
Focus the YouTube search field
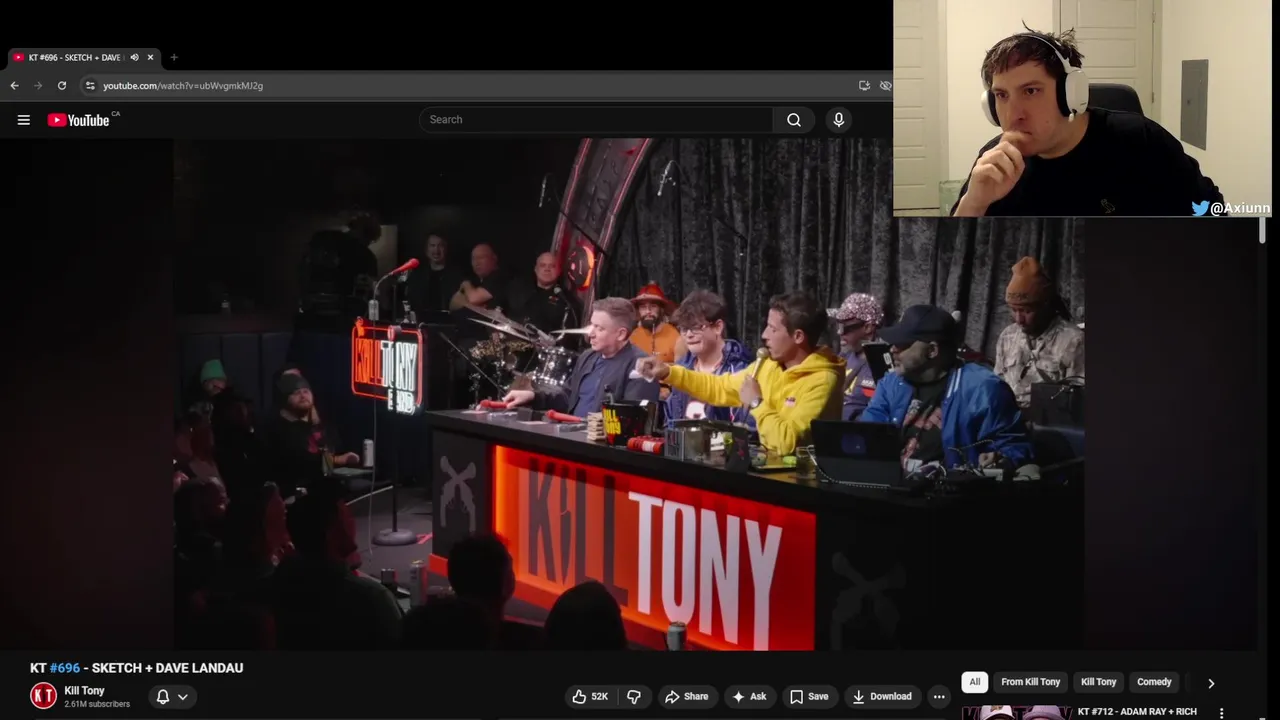click(x=596, y=120)
